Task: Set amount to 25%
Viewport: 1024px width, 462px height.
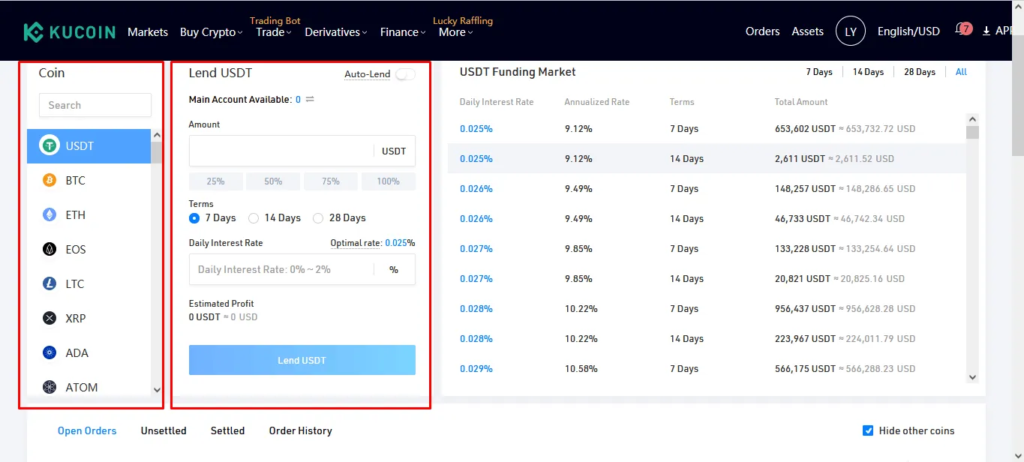Action: 216,182
